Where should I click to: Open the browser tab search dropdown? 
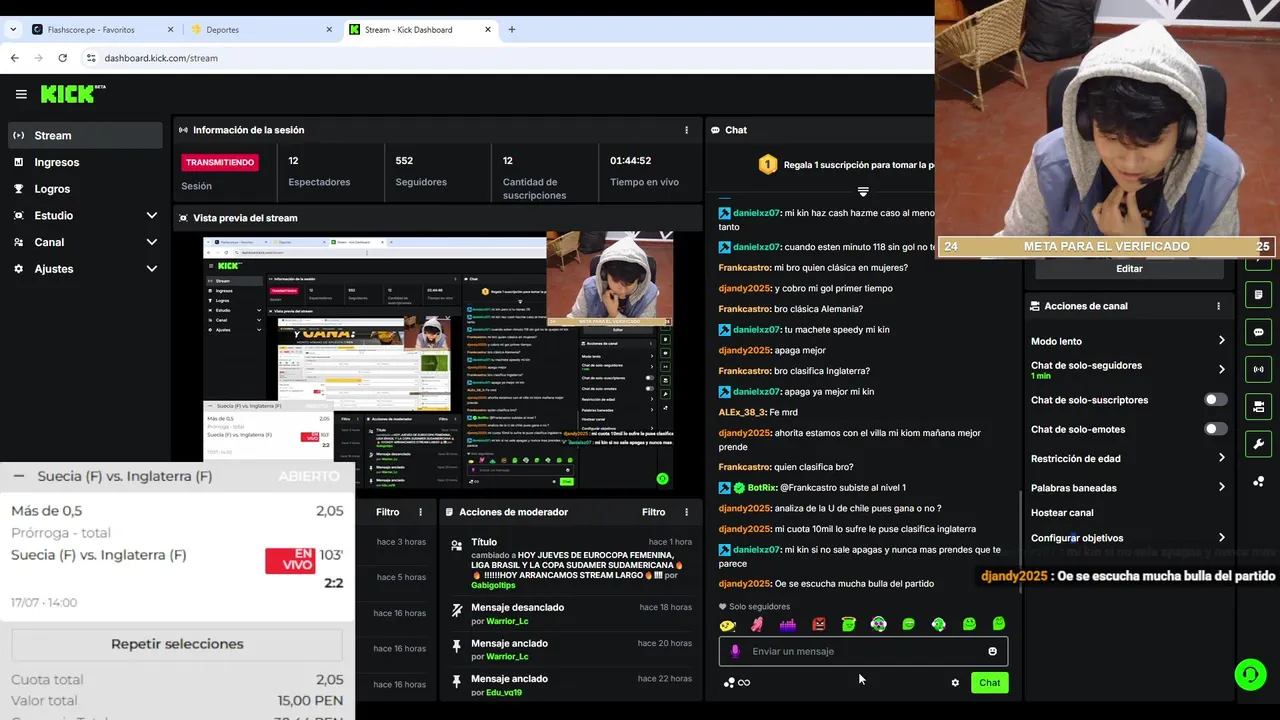(14, 30)
